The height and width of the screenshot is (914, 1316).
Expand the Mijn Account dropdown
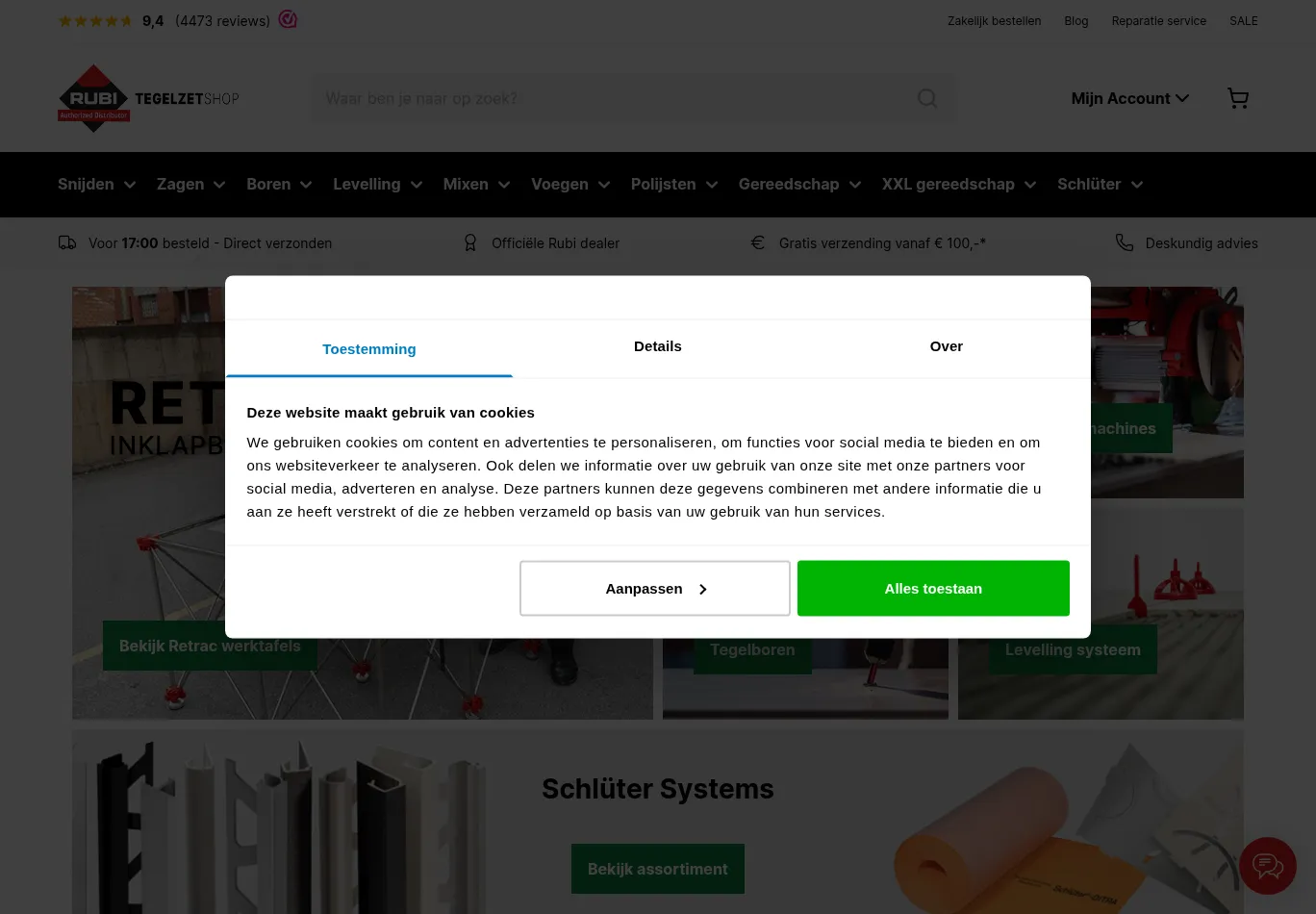[1130, 98]
